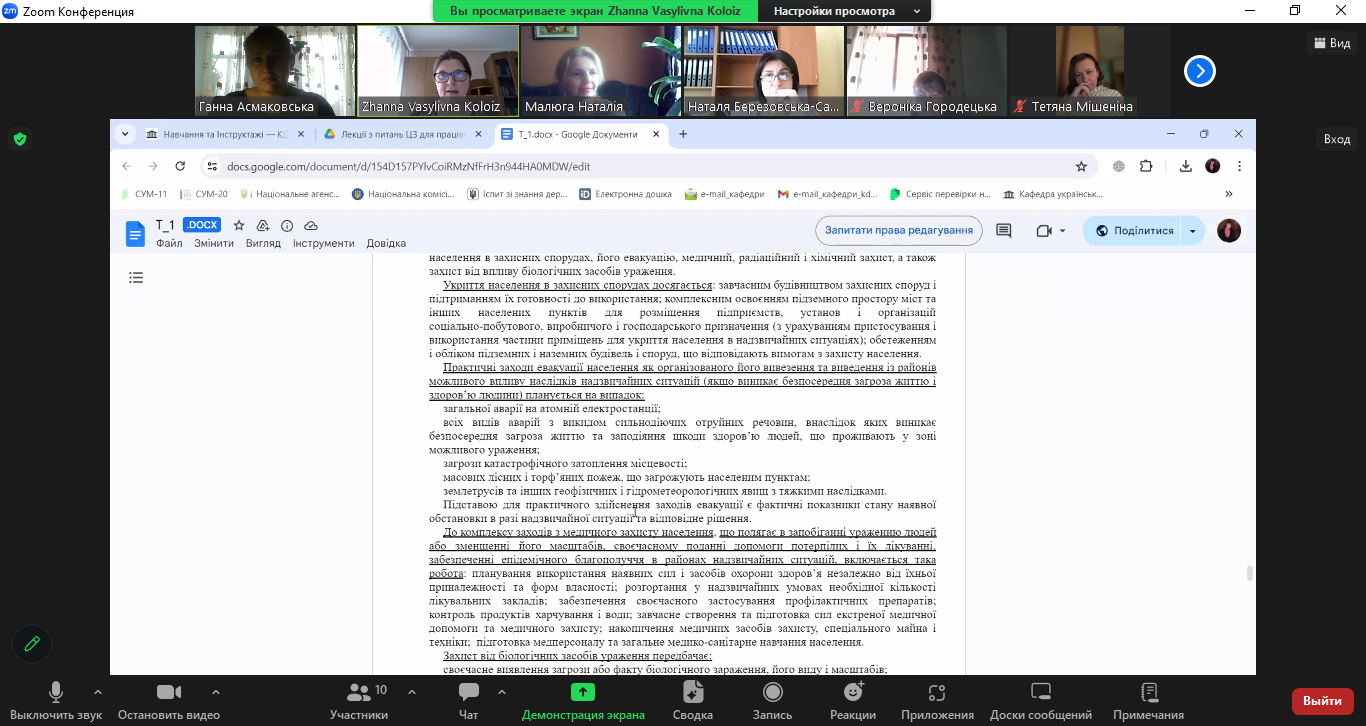Open the Довідка menu
This screenshot has width=1366, height=726.
click(386, 243)
